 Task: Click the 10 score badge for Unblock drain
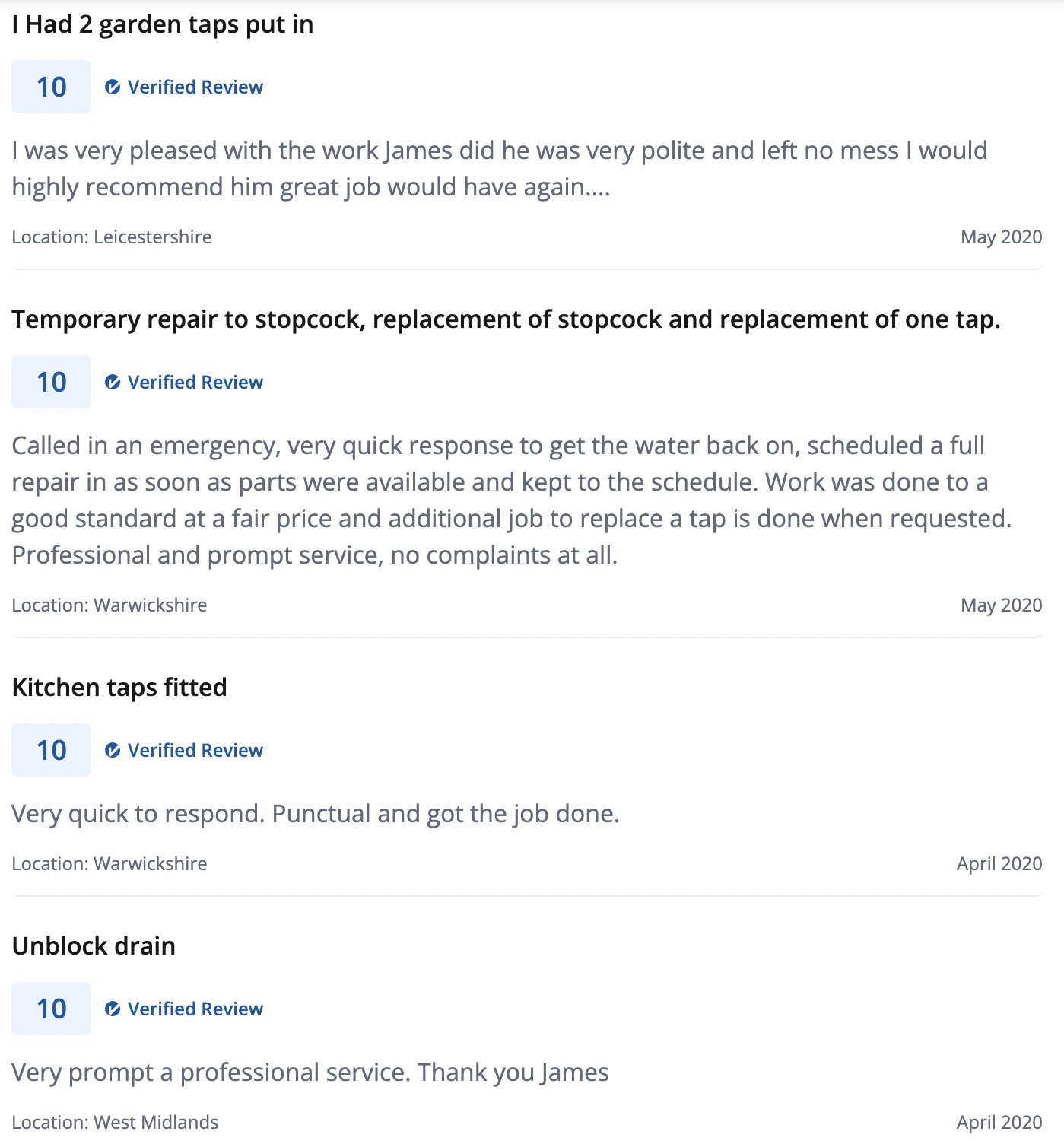point(51,1009)
